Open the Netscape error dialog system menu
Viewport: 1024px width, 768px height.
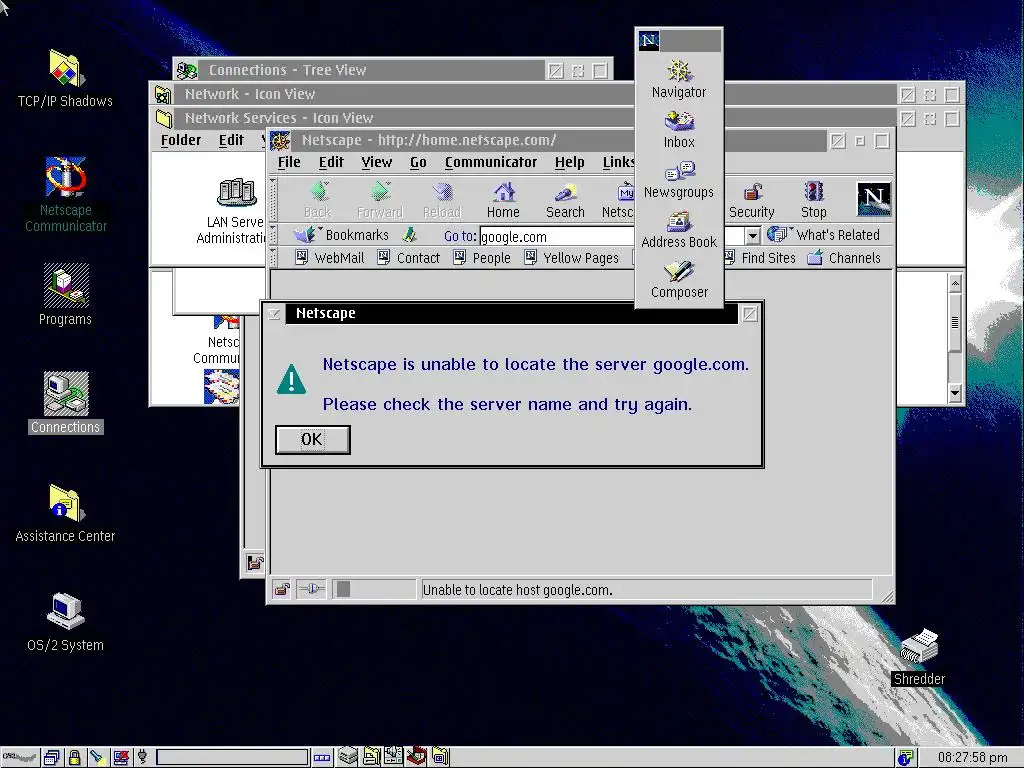click(274, 313)
